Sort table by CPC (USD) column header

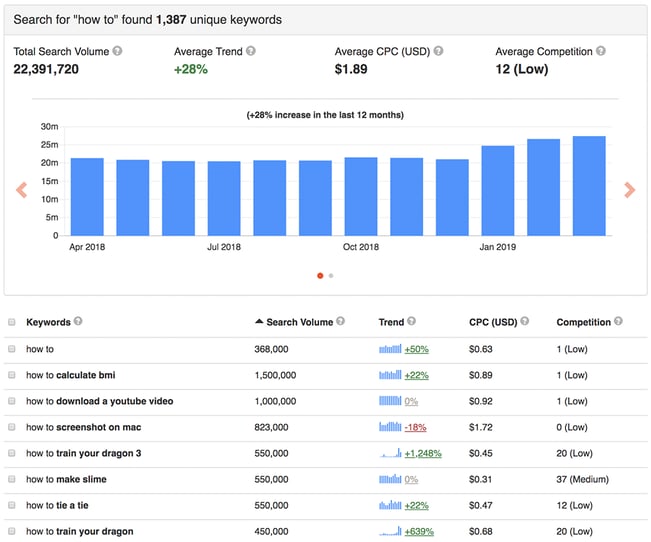pyautogui.click(x=492, y=322)
